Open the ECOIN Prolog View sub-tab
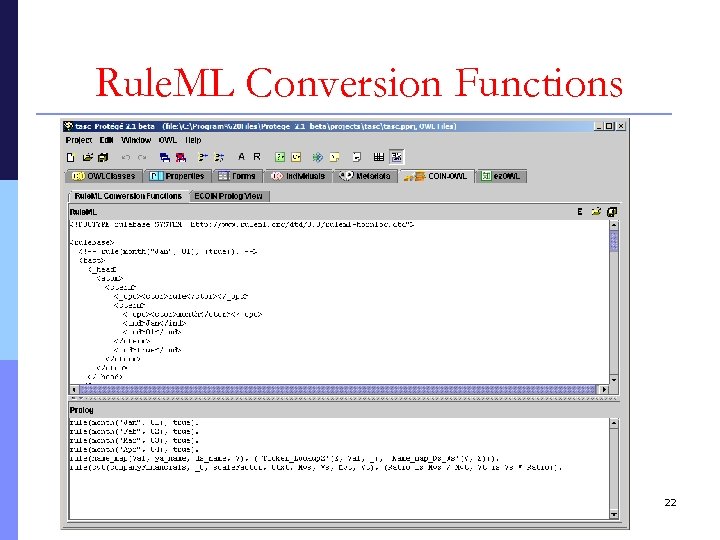The height and width of the screenshot is (540, 720). click(229, 196)
